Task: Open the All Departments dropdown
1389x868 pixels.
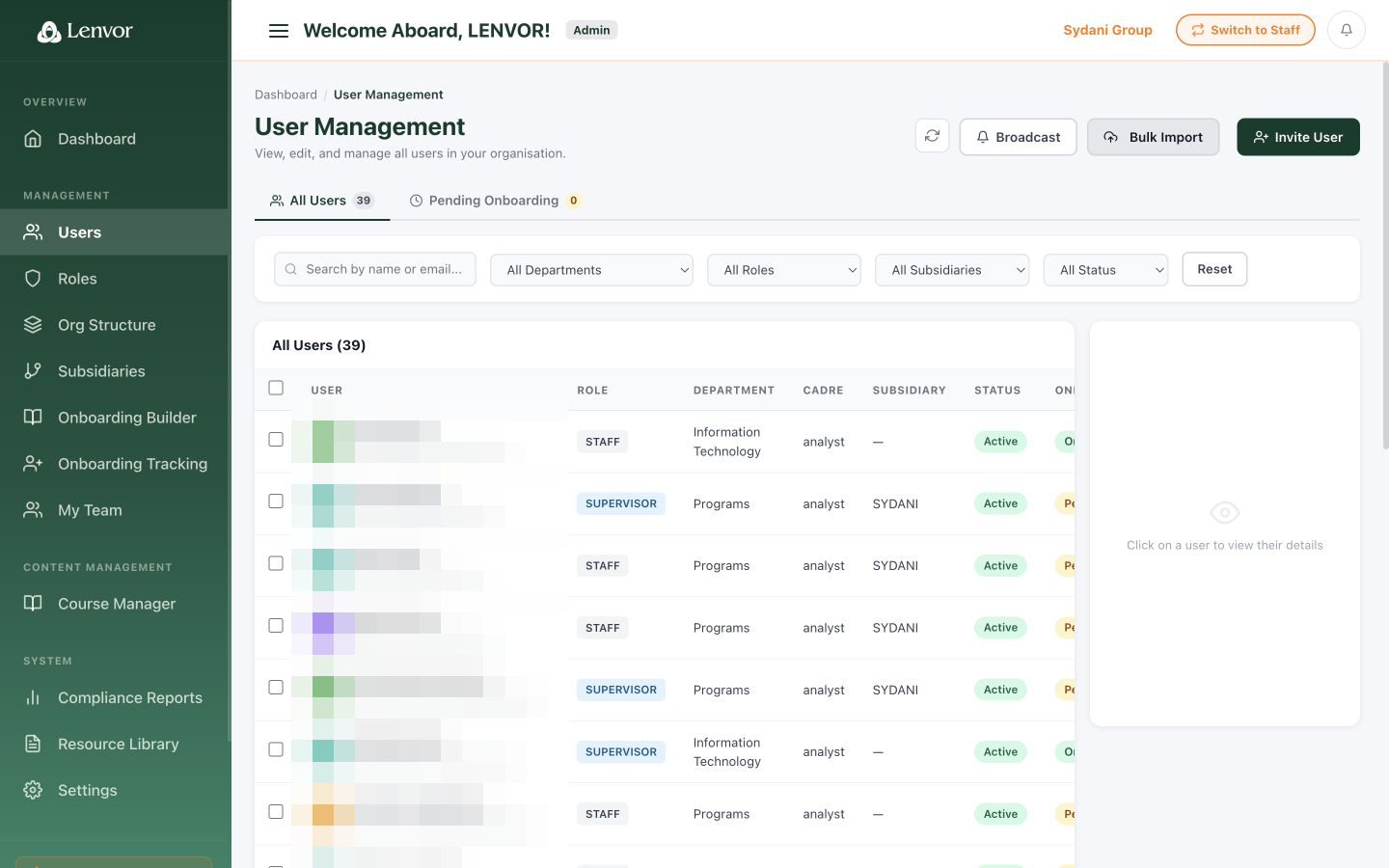Action: (x=591, y=270)
